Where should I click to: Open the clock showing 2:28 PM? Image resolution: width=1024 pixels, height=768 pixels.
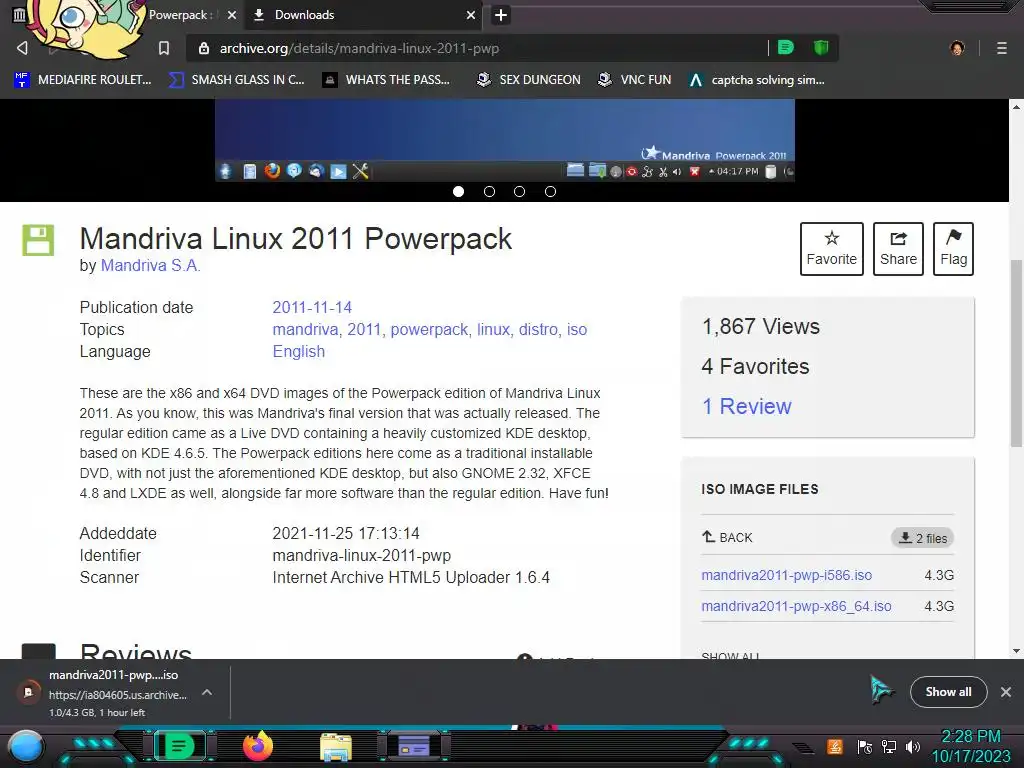click(x=970, y=746)
